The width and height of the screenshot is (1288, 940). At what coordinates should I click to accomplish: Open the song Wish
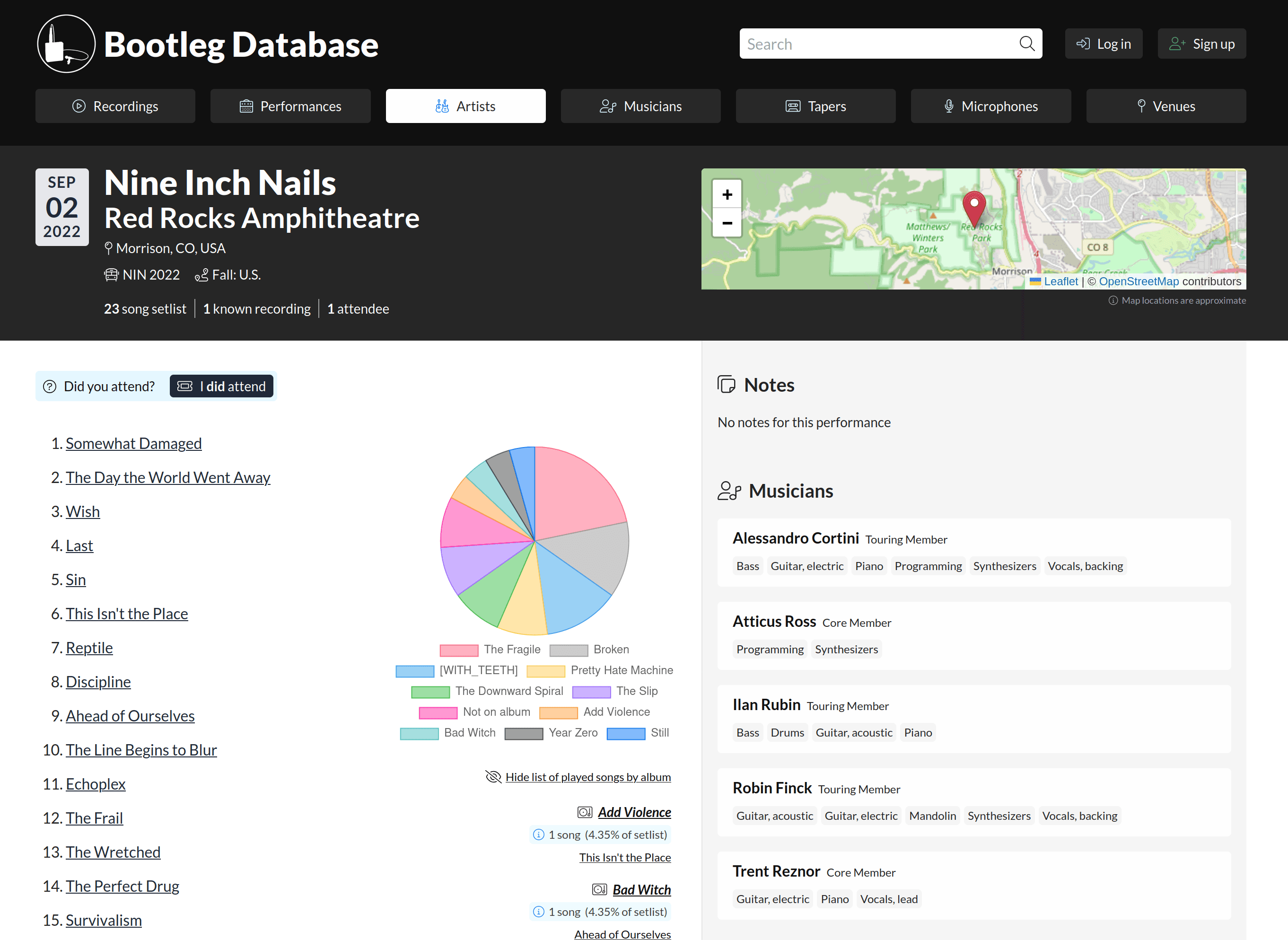point(82,511)
